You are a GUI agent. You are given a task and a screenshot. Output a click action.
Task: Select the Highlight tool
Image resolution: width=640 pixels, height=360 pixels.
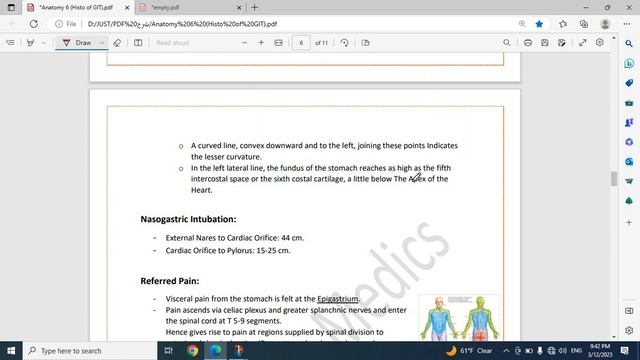30,42
